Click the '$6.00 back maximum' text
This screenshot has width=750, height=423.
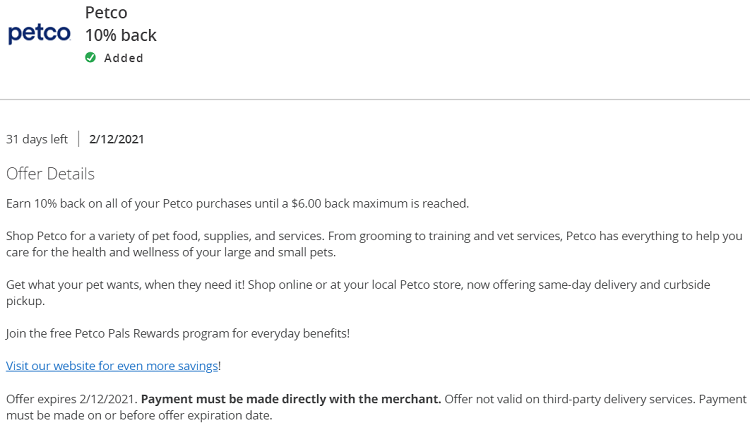tap(349, 203)
